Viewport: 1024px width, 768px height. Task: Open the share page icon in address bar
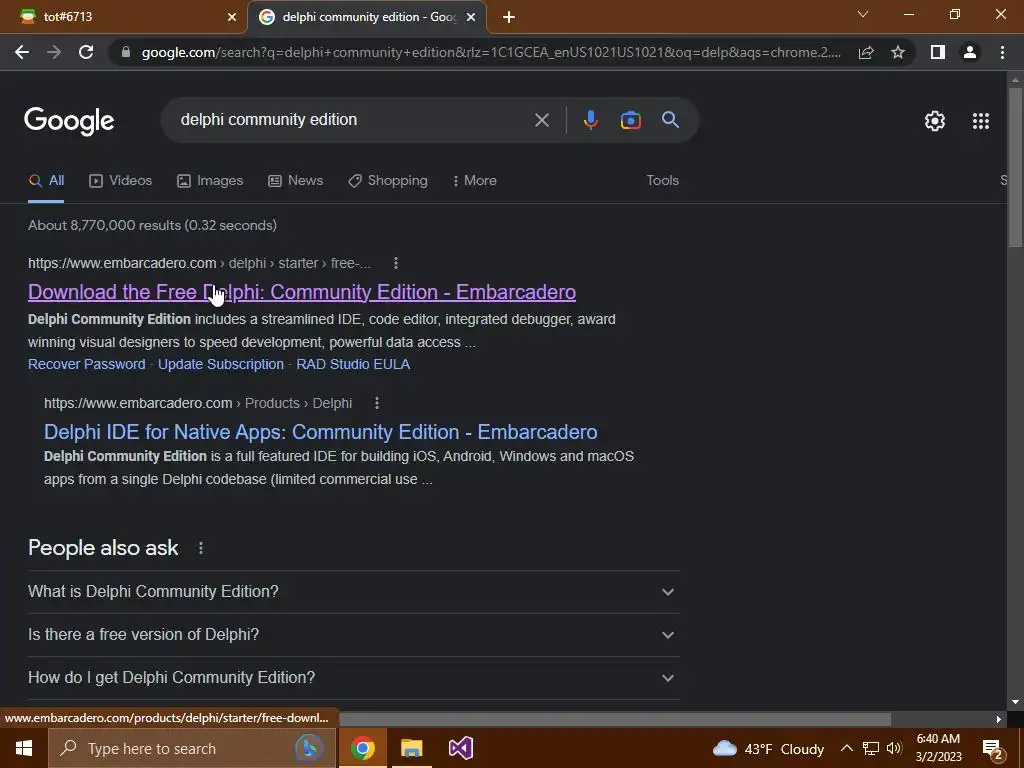tap(866, 52)
